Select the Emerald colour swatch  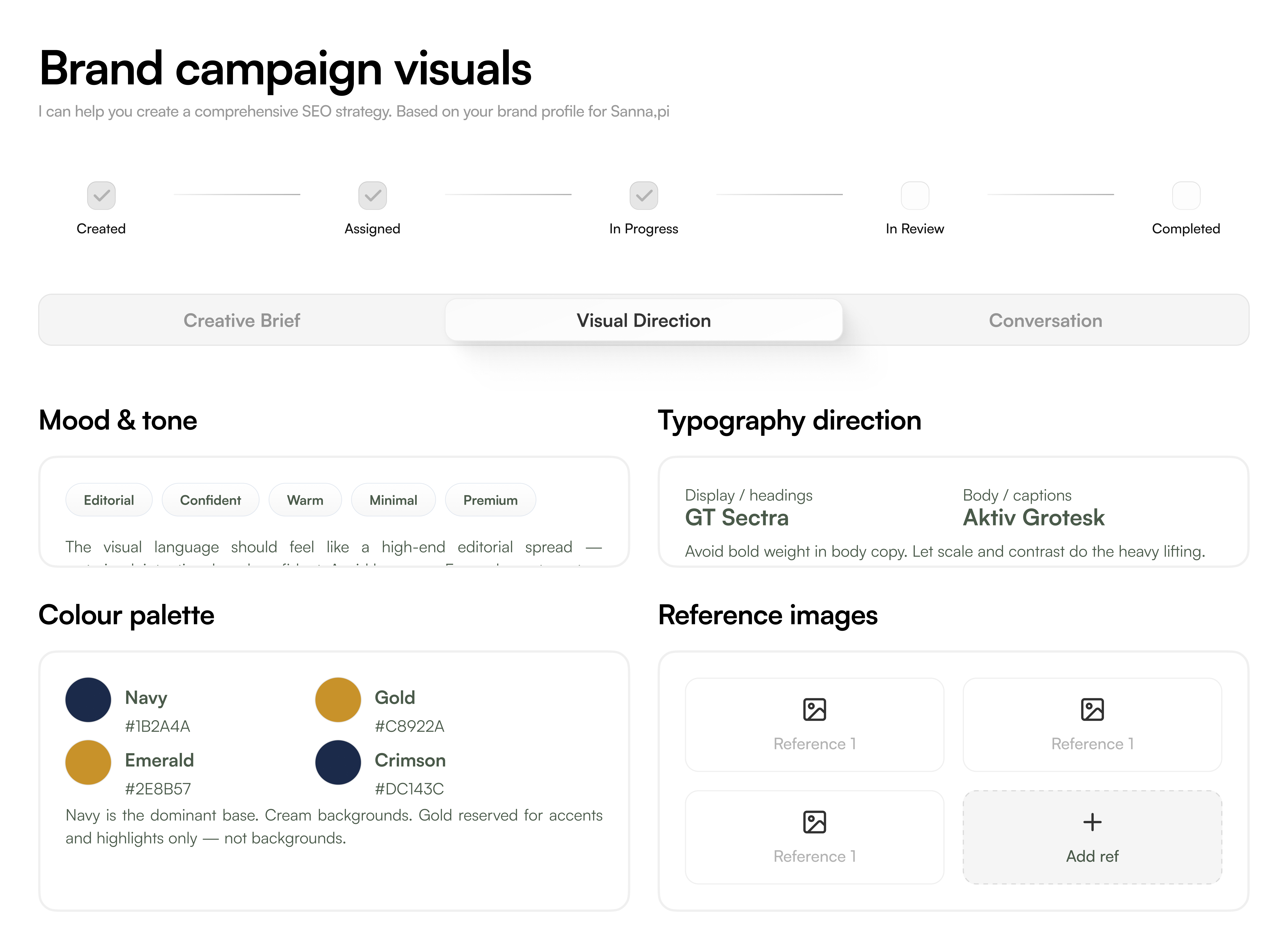tap(88, 763)
